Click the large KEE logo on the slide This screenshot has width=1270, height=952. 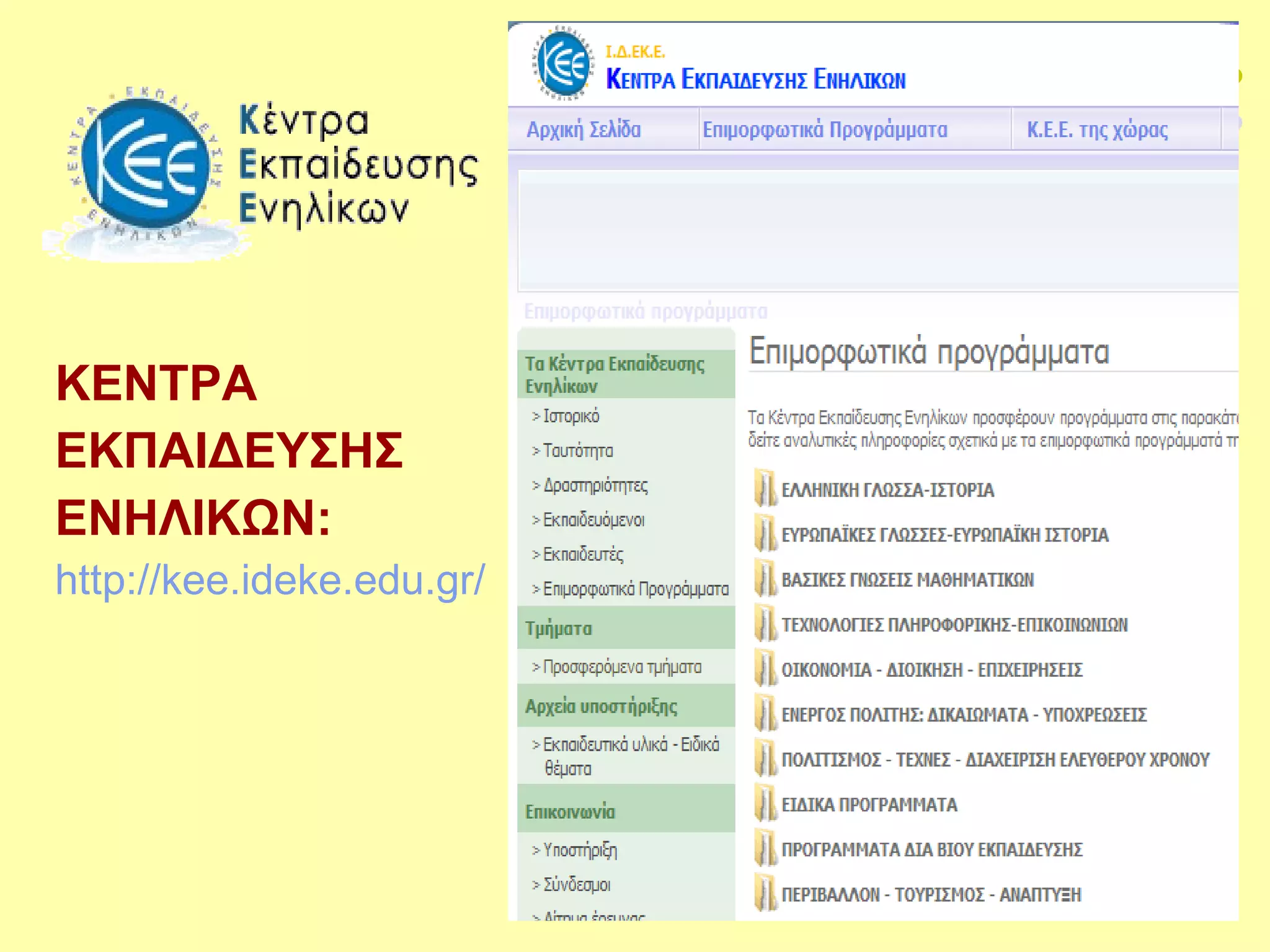[144, 164]
